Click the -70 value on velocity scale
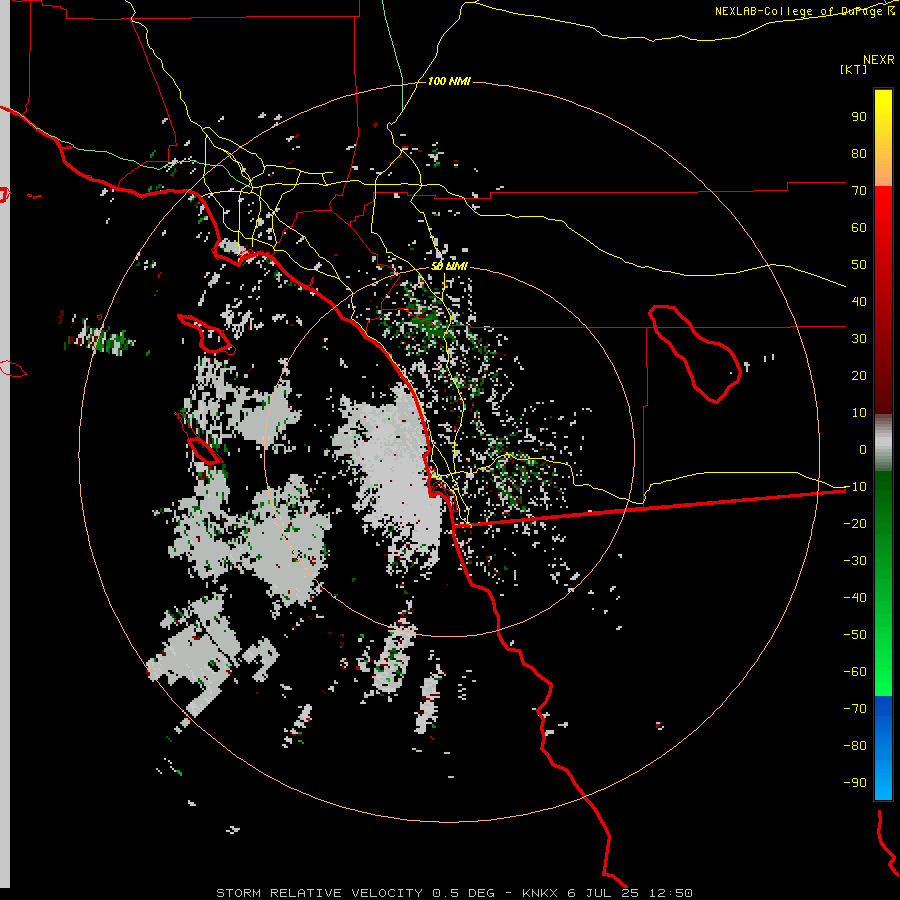This screenshot has height=900, width=900. pos(855,708)
